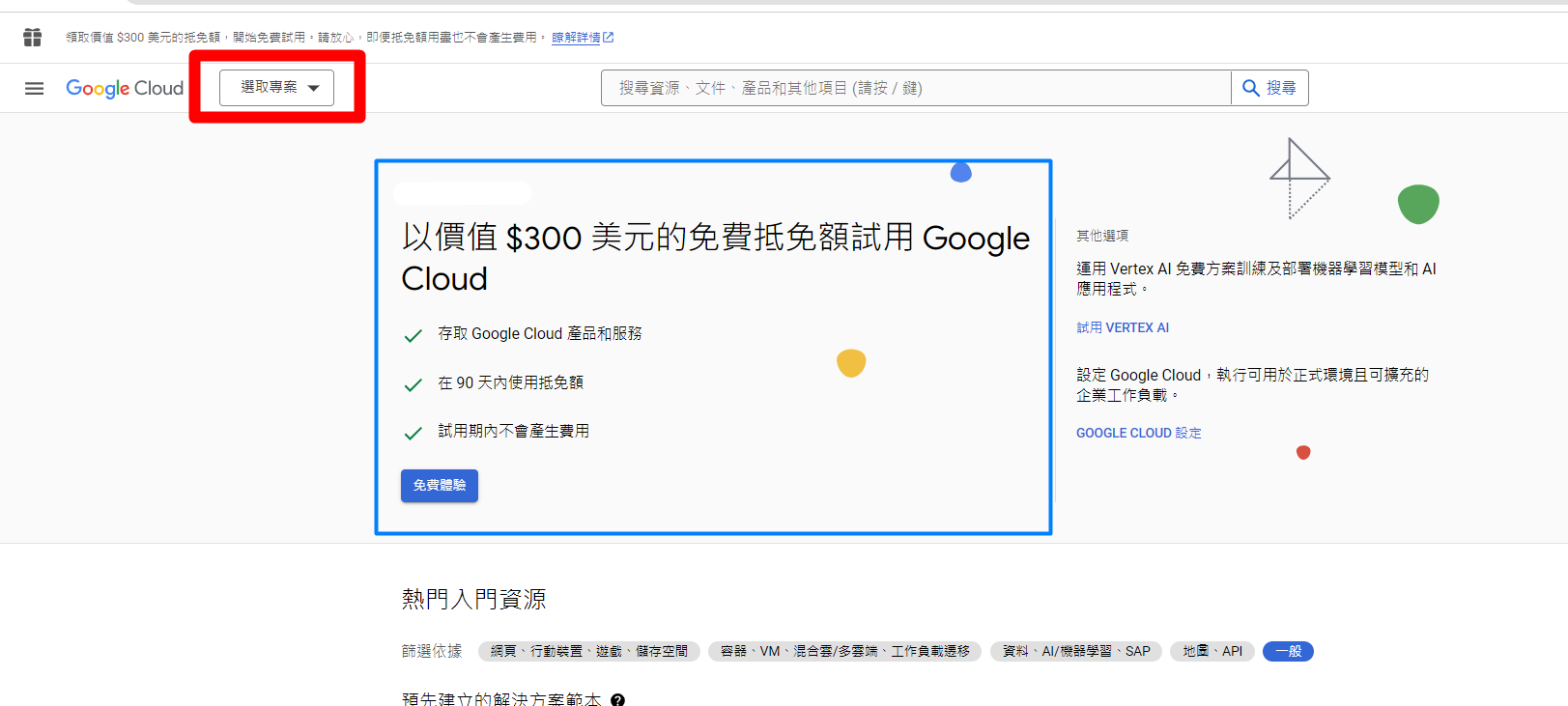Open the 選取專案 project selector dropdown
This screenshot has width=1568, height=706.
(276, 88)
